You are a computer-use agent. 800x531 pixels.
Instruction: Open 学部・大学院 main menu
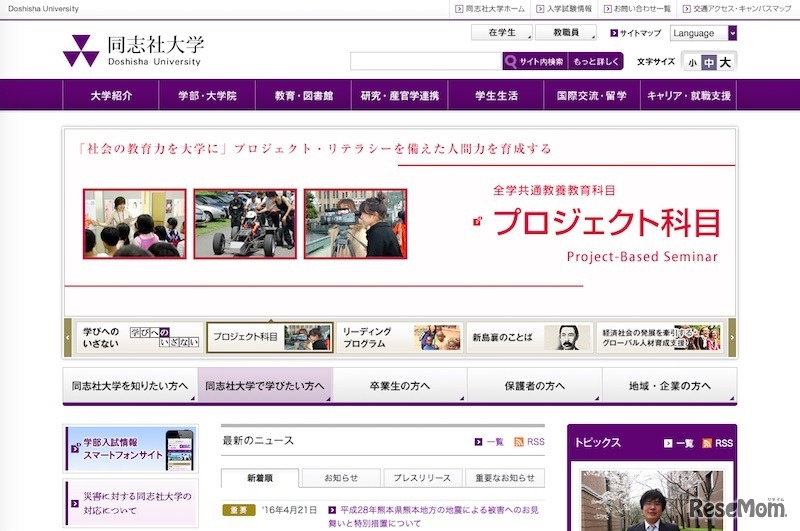(x=207, y=95)
